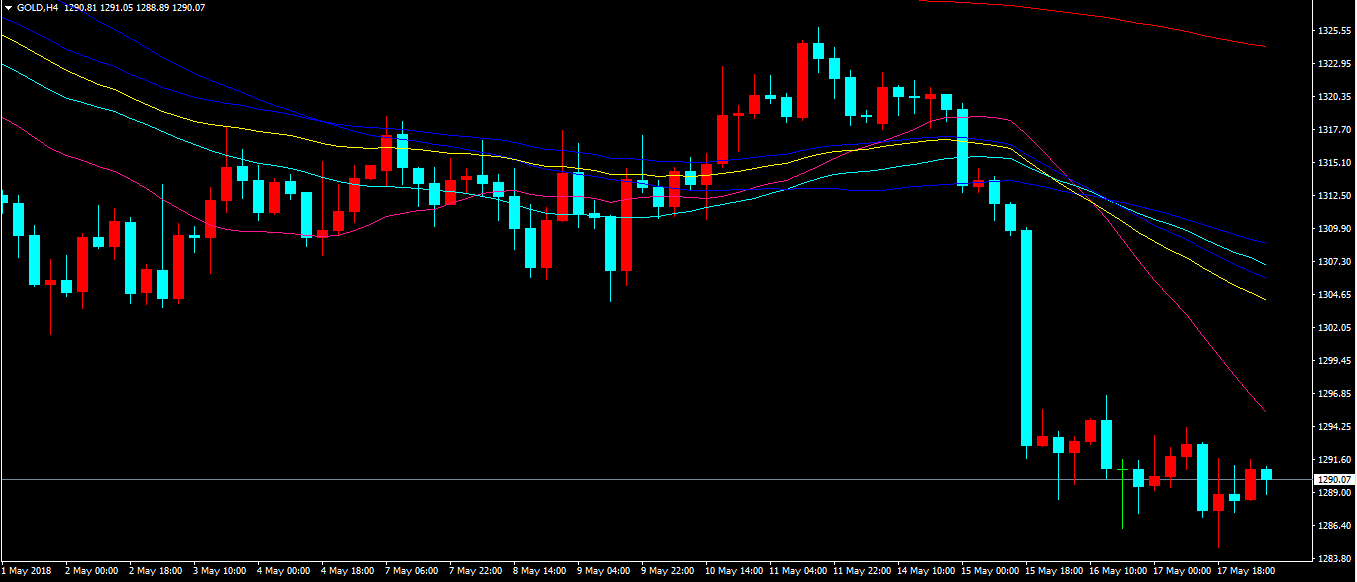Click the 10 May 14:00 time label
Viewport: 1357px width, 582px height.
pos(734,571)
